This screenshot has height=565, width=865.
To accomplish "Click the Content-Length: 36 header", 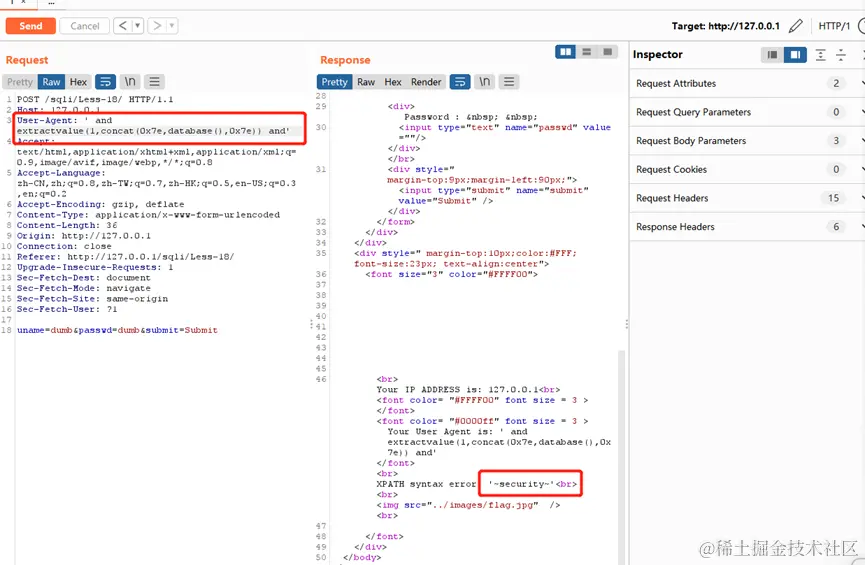I will [x=67, y=225].
